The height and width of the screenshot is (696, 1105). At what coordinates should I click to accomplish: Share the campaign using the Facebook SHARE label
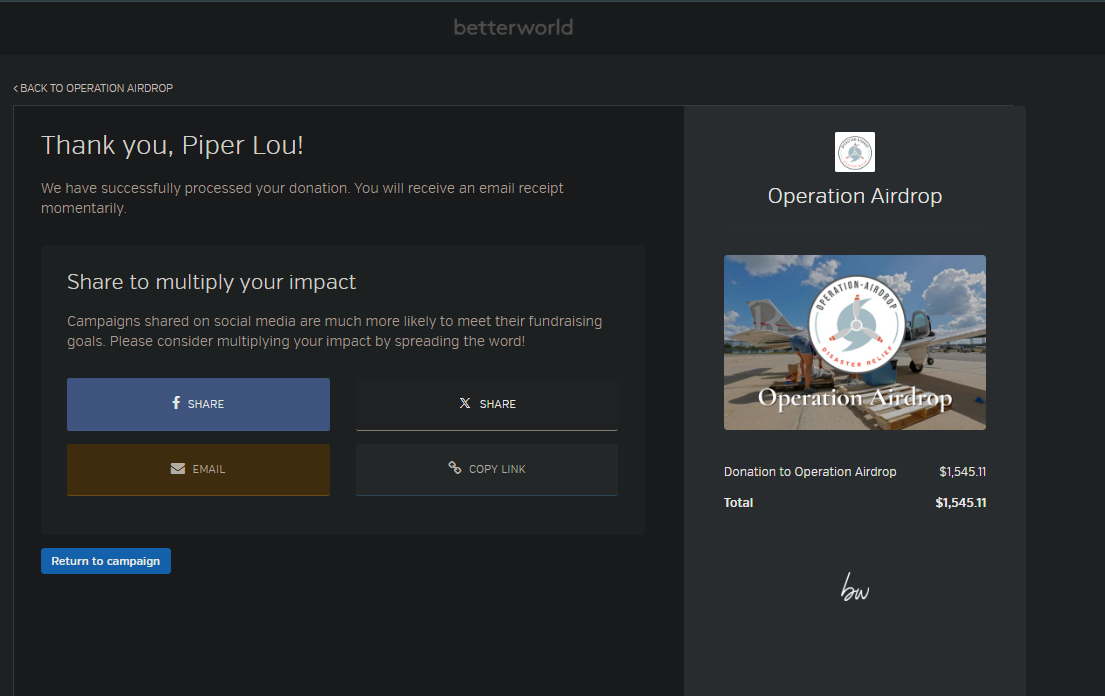(206, 404)
